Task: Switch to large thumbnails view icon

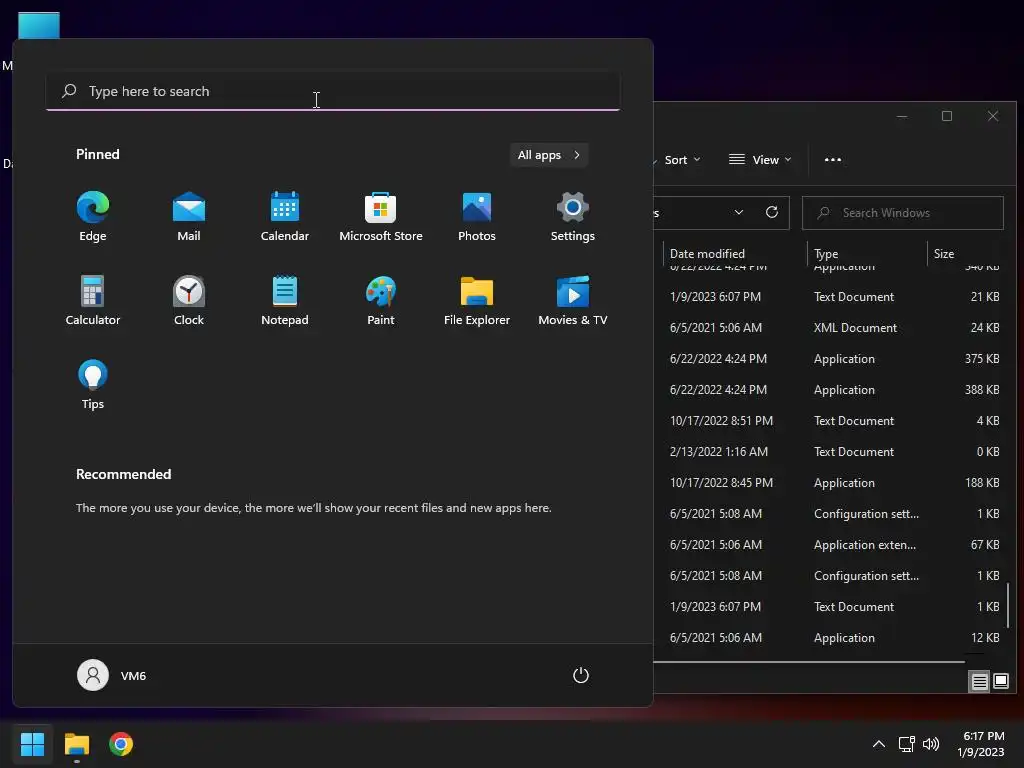Action: tap(1001, 682)
